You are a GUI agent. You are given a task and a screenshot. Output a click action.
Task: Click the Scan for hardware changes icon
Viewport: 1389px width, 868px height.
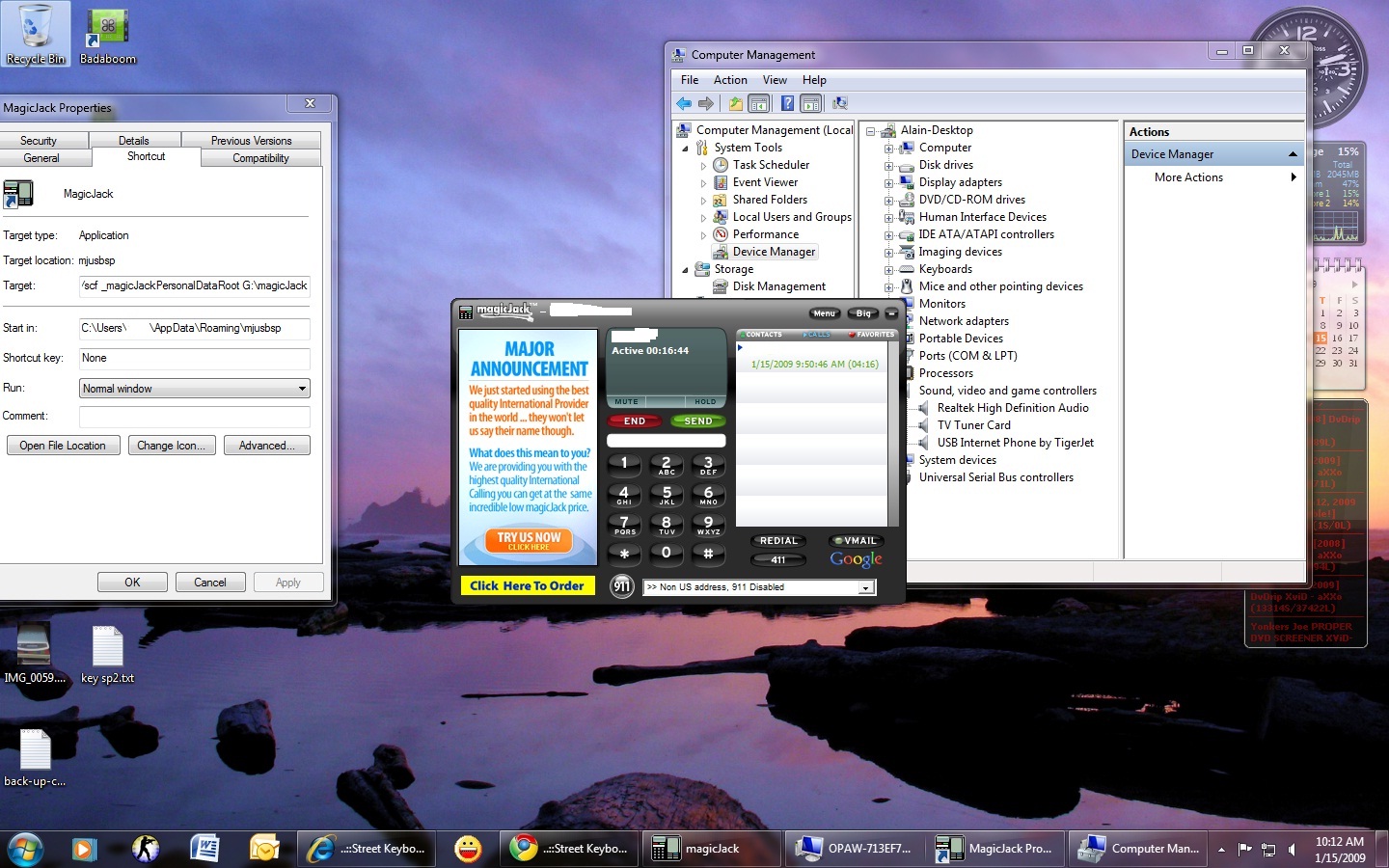click(x=840, y=103)
